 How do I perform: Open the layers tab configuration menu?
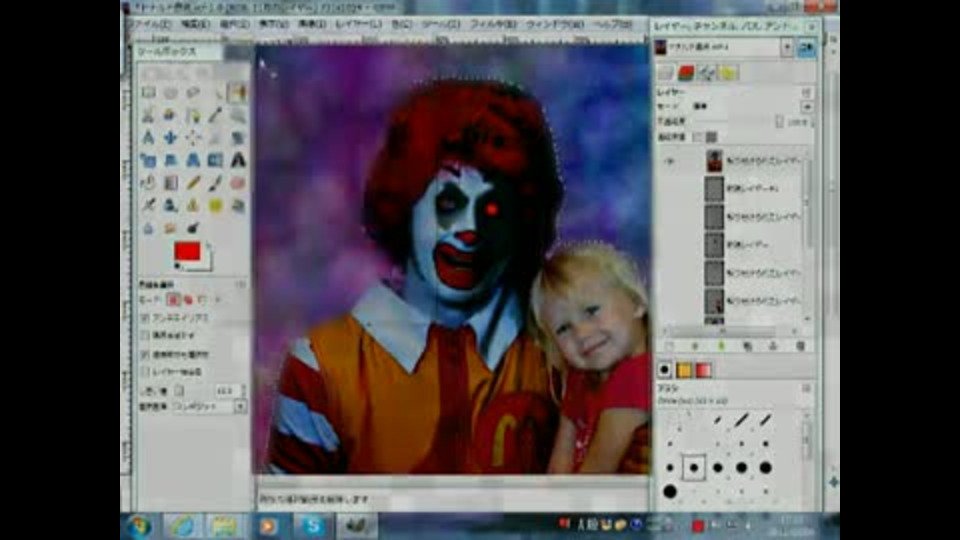806,92
